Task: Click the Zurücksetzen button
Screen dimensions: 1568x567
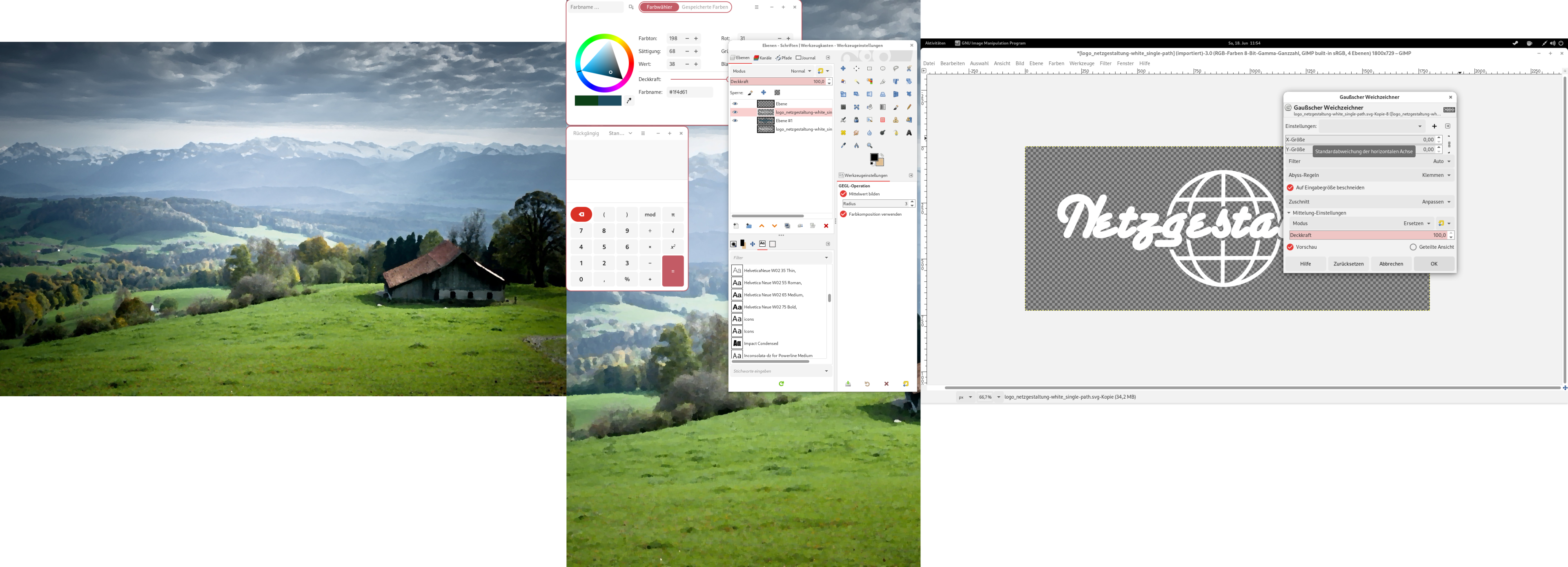Action: click(x=1348, y=264)
